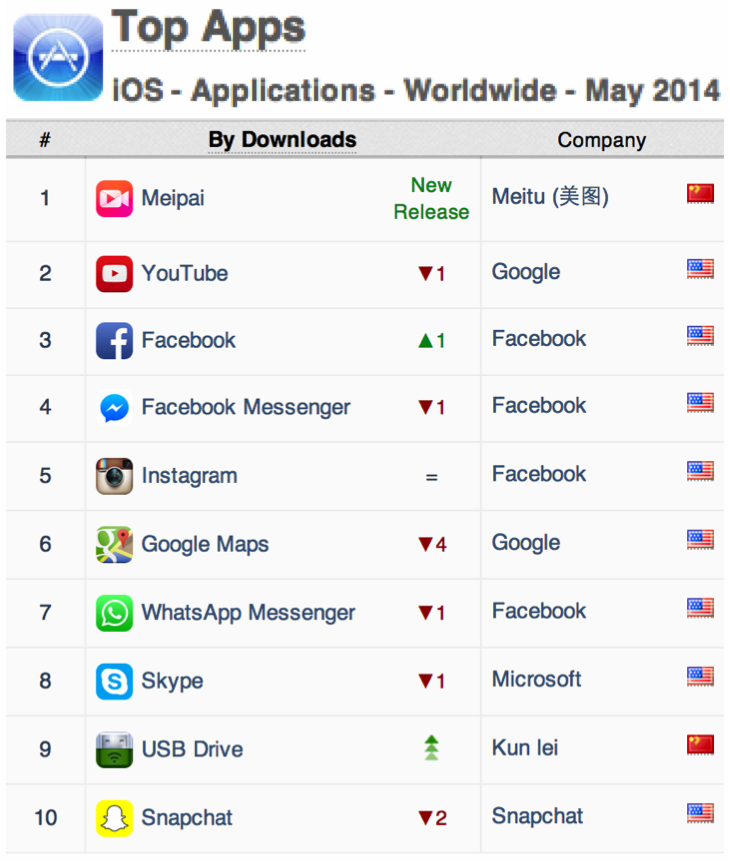730x861 pixels.
Task: Click the Company column header
Action: 601,140
